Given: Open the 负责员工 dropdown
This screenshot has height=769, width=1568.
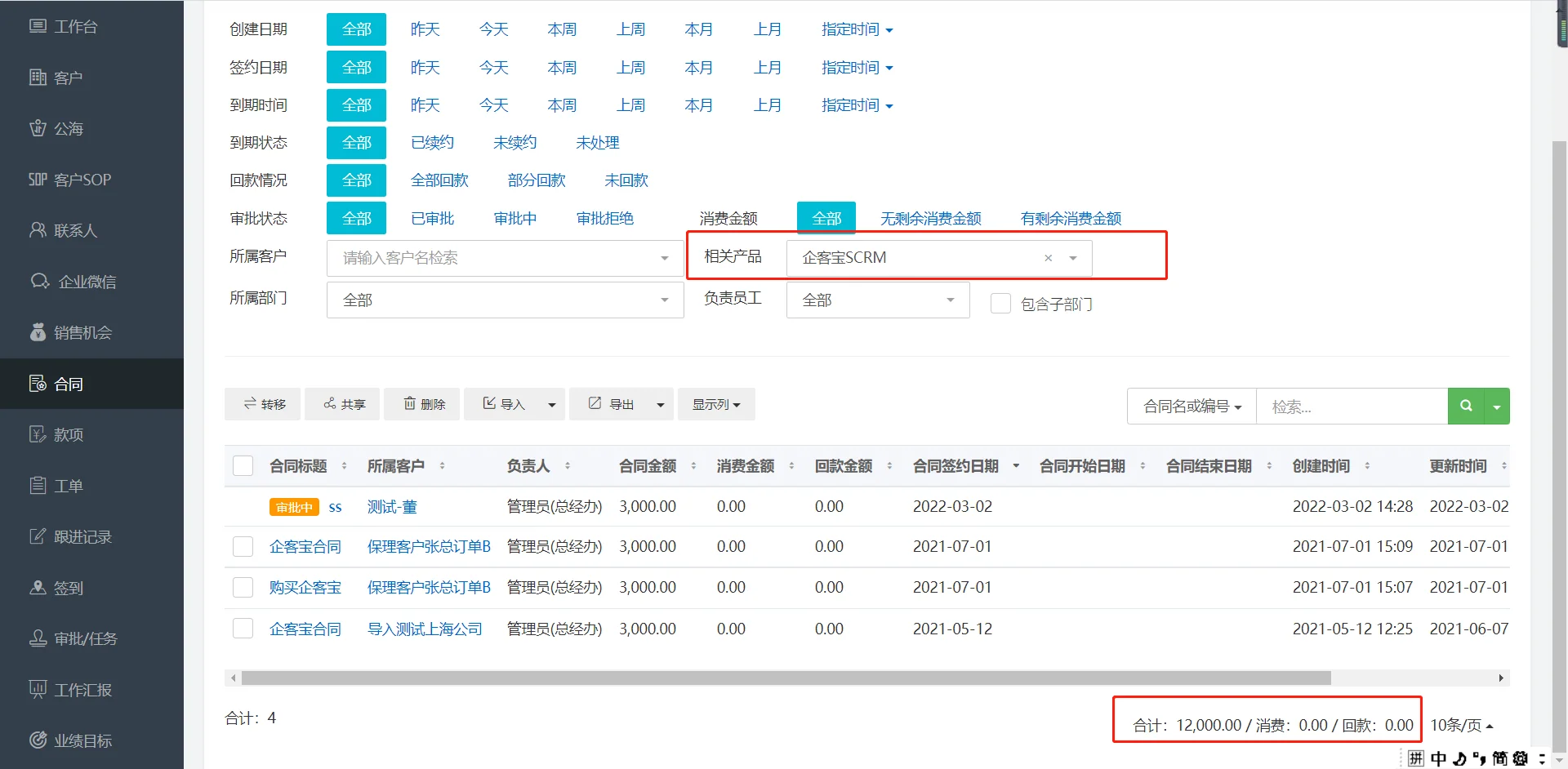Looking at the screenshot, I should 878,300.
